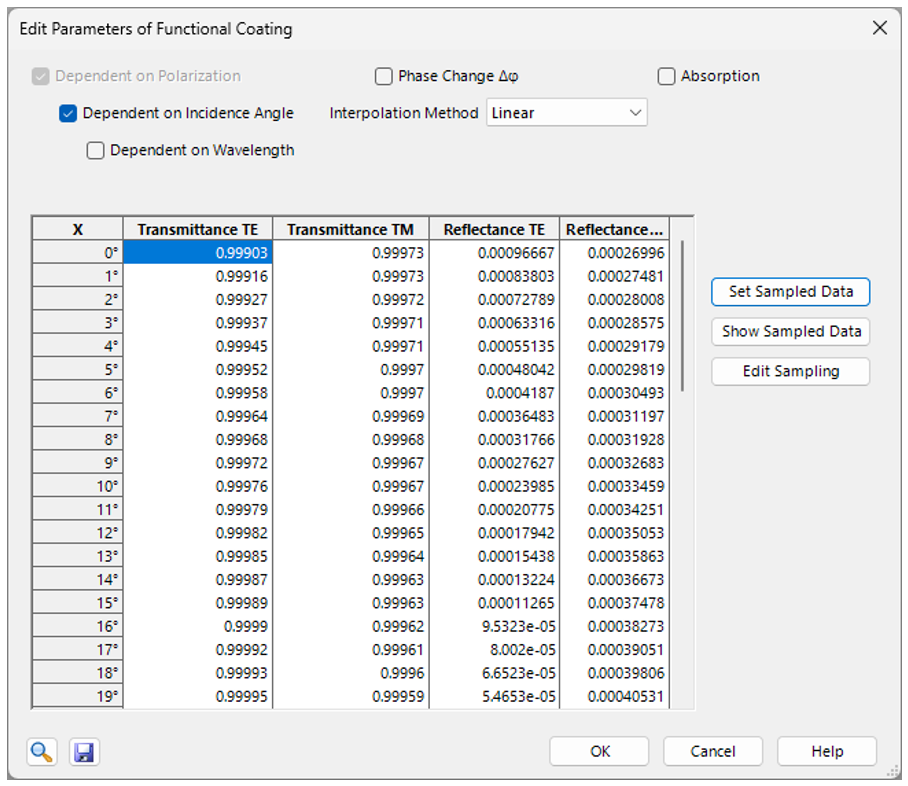Click cell value 0.0004187

tap(494, 393)
